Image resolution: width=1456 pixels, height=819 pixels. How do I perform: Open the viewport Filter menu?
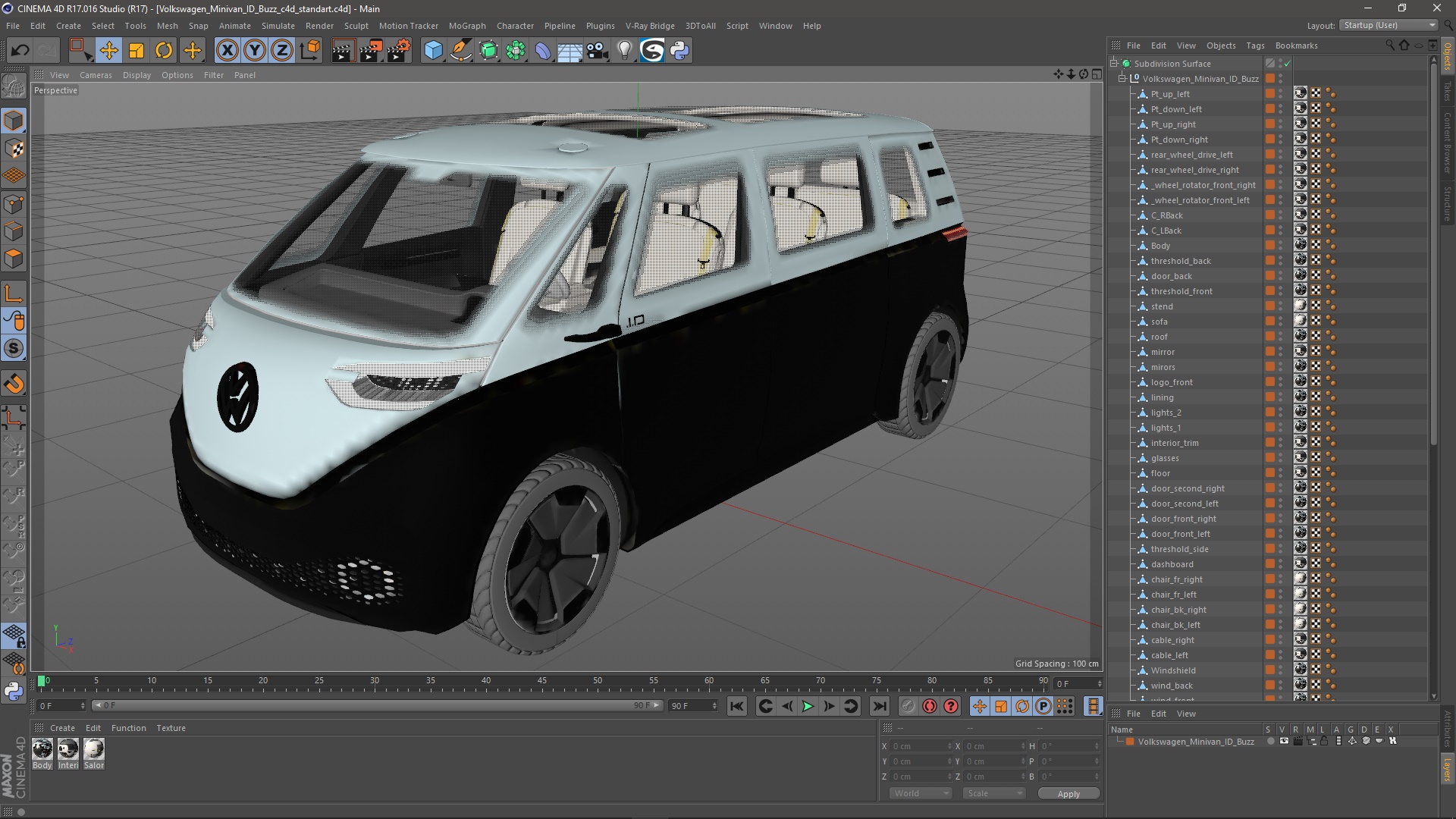(214, 75)
